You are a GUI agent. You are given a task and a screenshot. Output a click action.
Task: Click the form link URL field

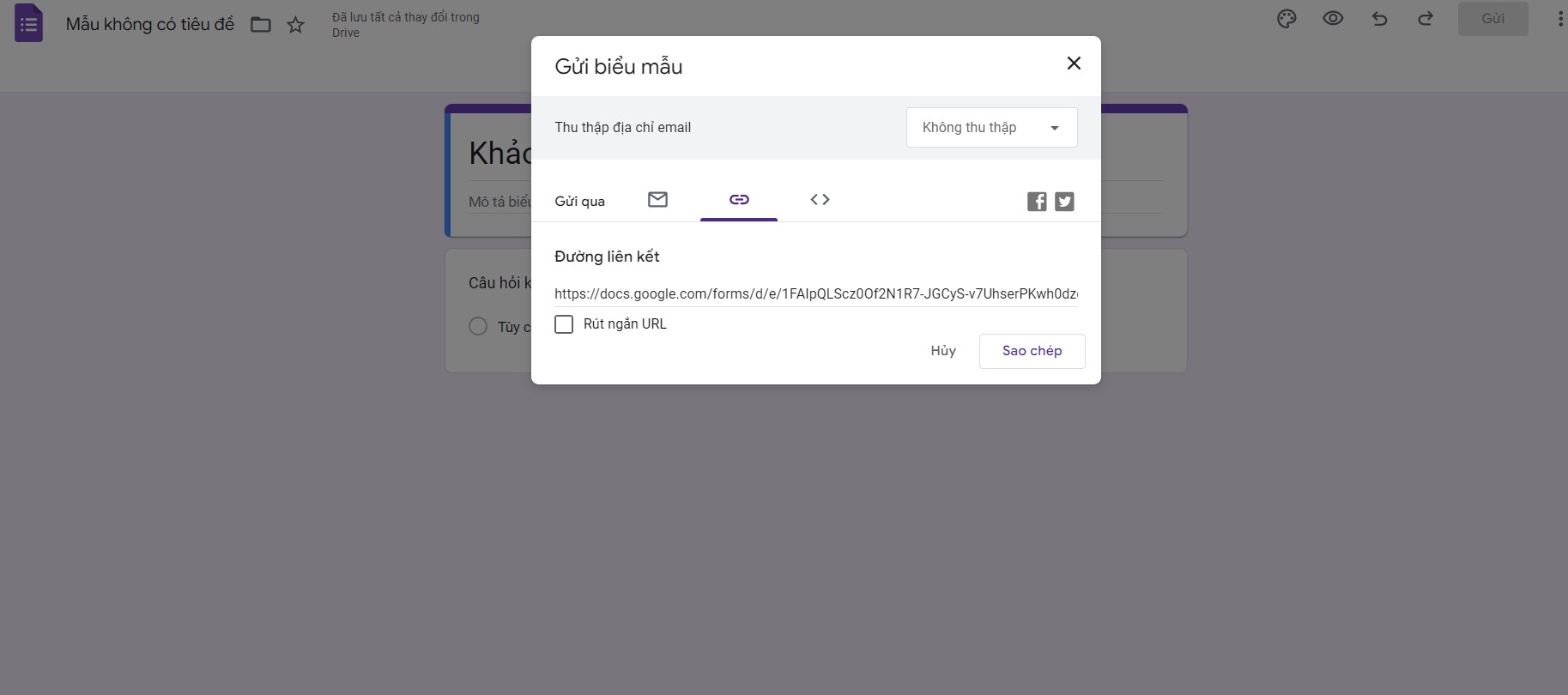[815, 293]
